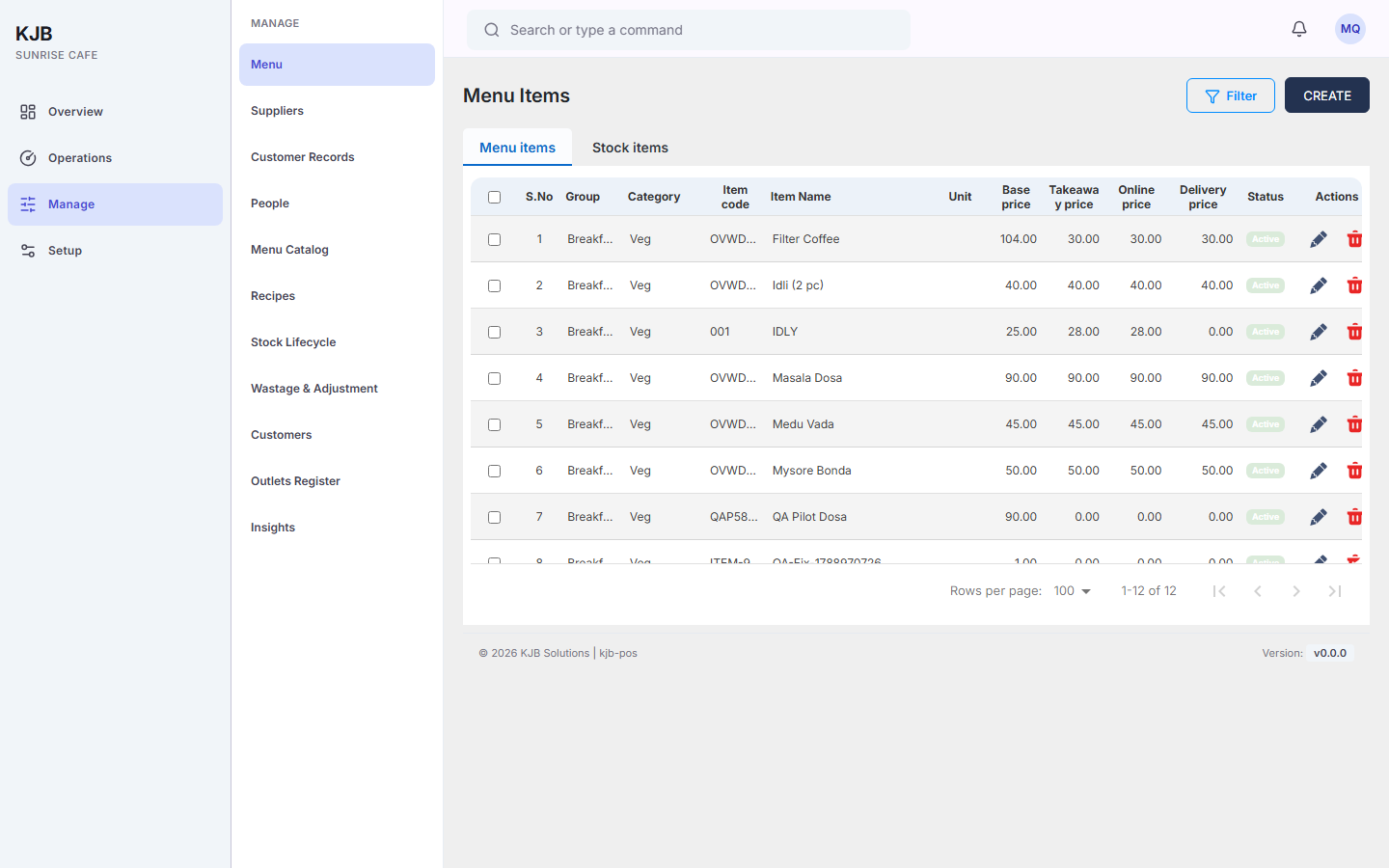Click the Masala Dosa item name

[807, 378]
